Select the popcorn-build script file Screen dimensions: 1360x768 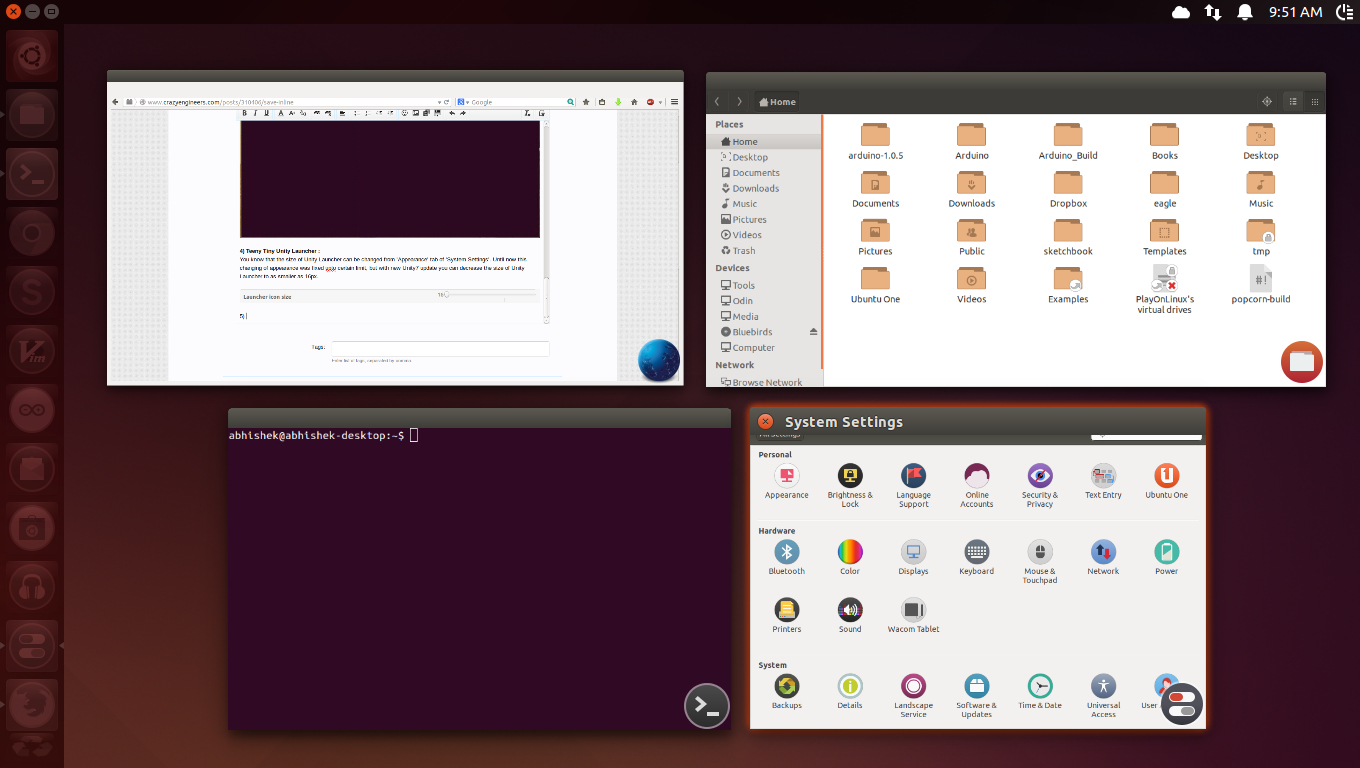[x=1261, y=285]
